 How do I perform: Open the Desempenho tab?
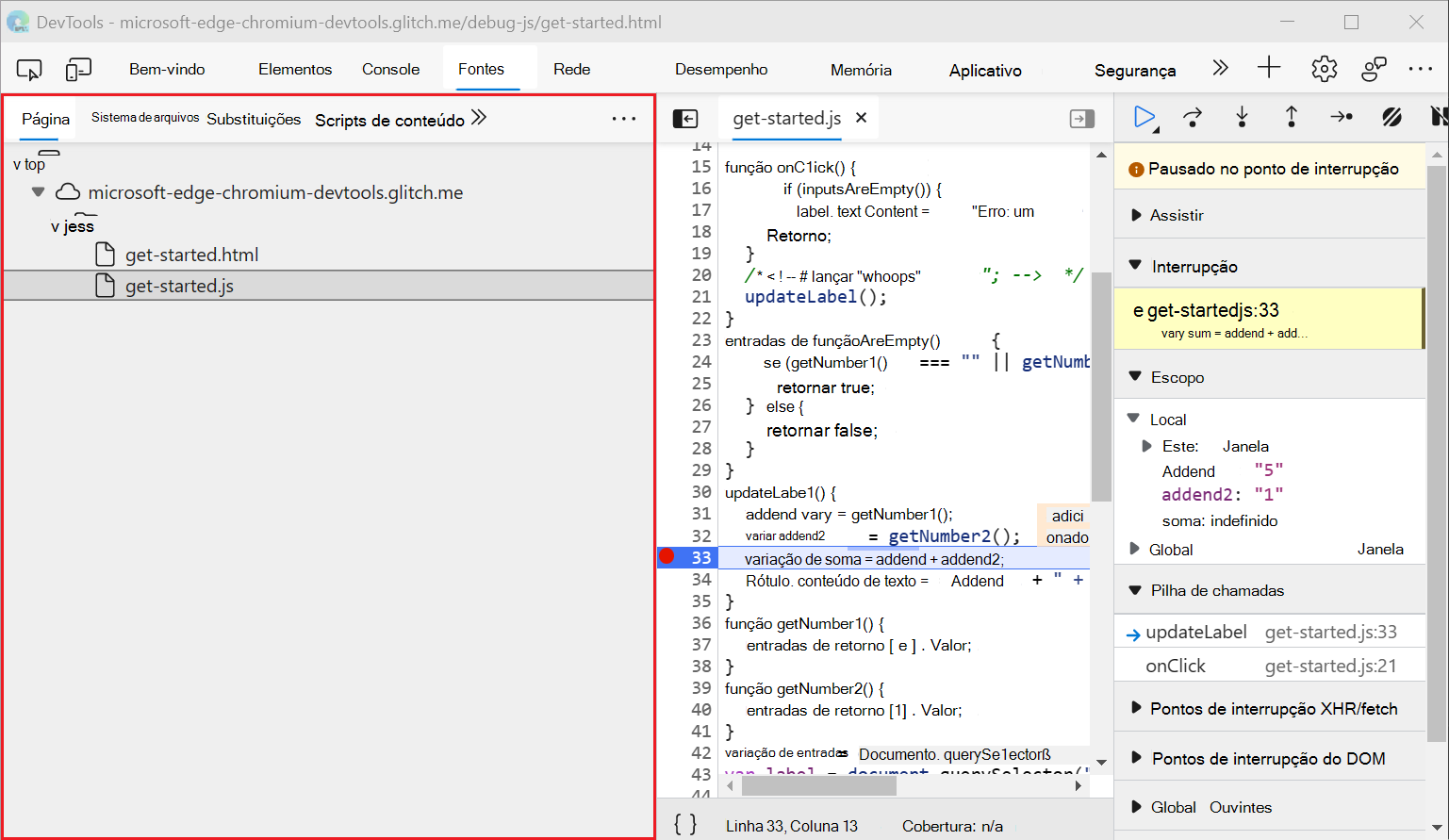coord(721,69)
